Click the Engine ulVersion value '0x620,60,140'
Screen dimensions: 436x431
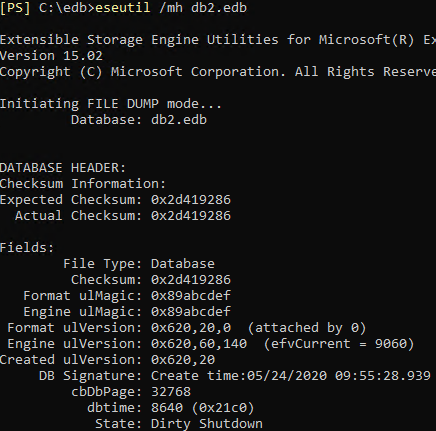pyautogui.click(x=199, y=344)
